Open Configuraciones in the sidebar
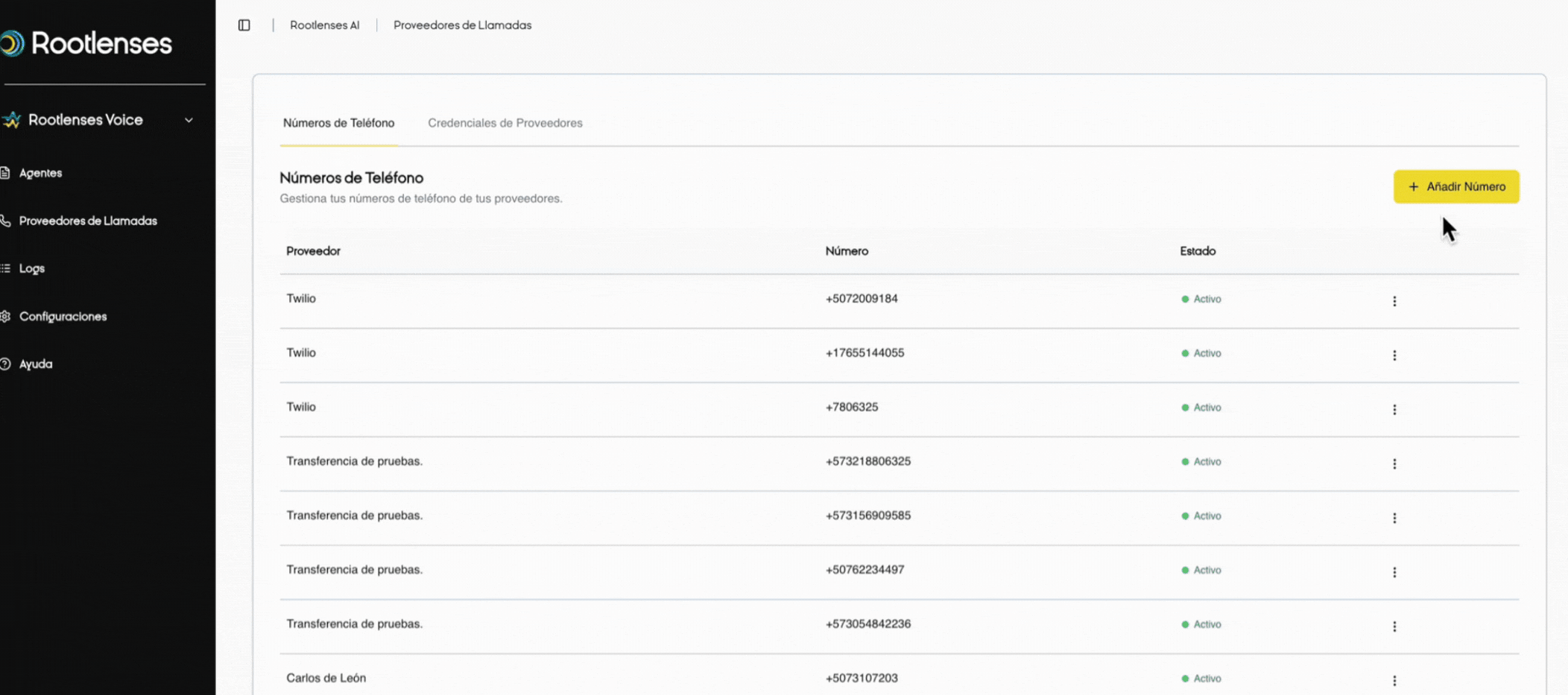This screenshot has width=1568, height=695. click(x=63, y=317)
